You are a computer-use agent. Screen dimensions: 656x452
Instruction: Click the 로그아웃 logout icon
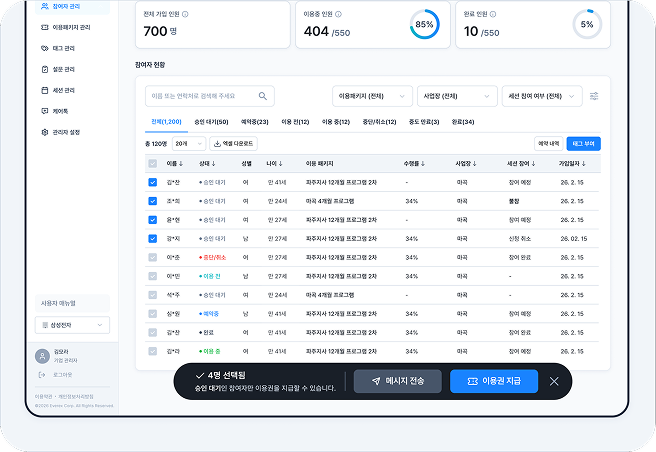pyautogui.click(x=42, y=375)
